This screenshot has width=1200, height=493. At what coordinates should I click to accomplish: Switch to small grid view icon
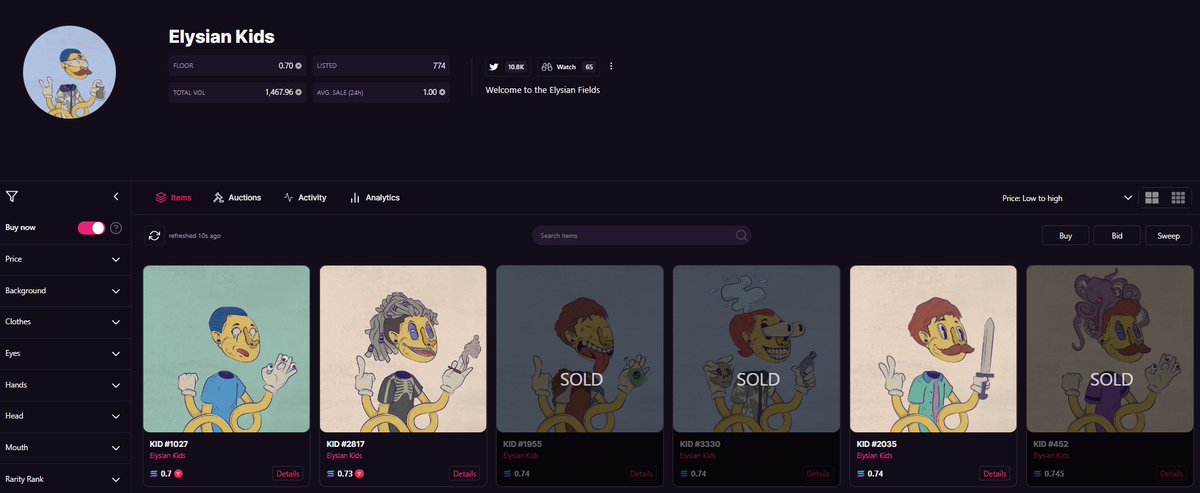pos(1178,198)
